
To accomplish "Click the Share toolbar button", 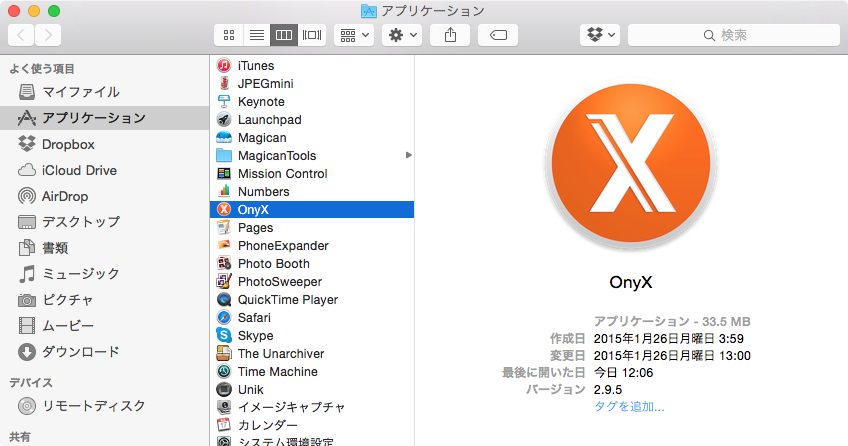I will (x=450, y=35).
